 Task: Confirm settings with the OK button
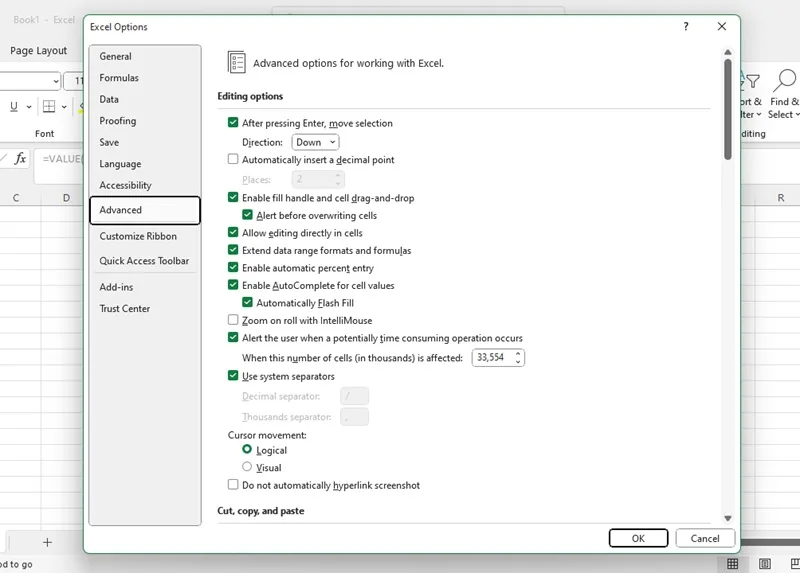click(x=638, y=538)
